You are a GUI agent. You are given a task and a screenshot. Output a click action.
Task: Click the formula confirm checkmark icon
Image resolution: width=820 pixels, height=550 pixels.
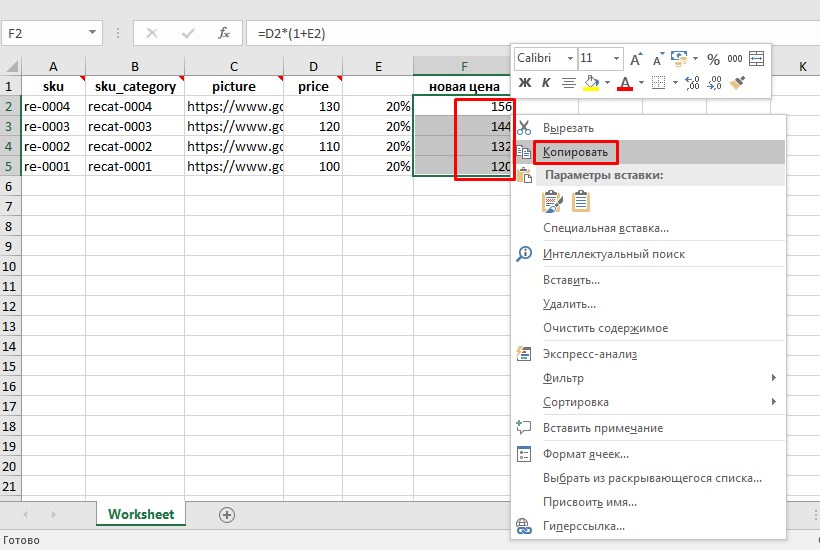(188, 33)
